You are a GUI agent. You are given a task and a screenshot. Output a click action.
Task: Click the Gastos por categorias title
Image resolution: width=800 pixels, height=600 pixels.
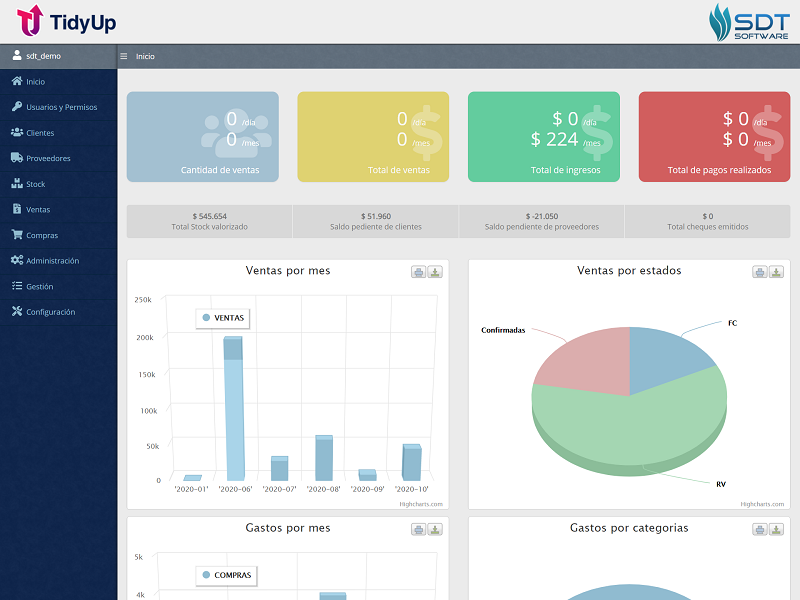click(x=629, y=528)
